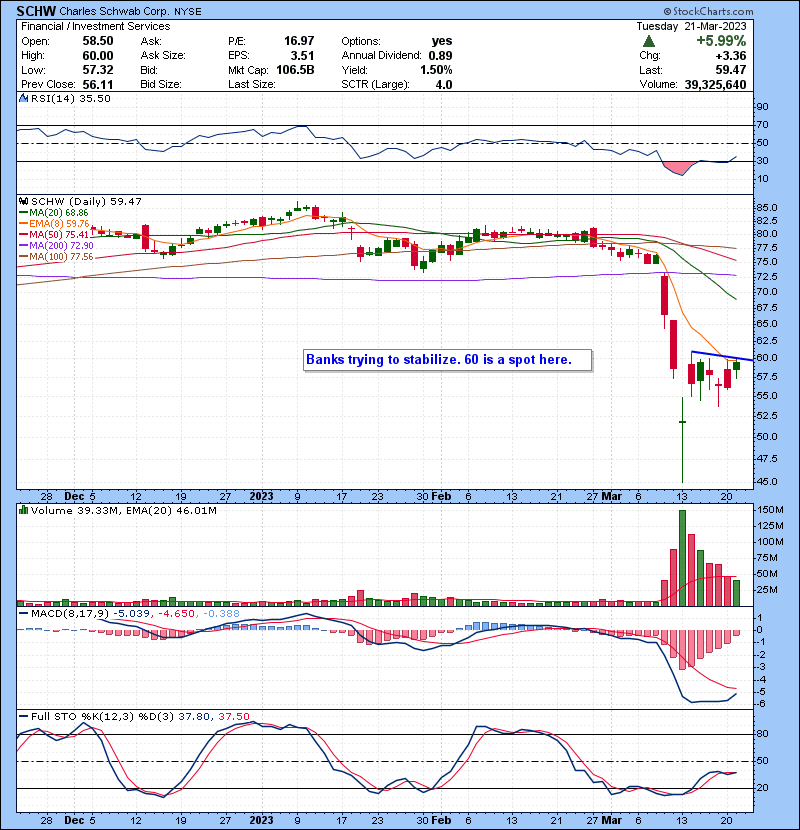The width and height of the screenshot is (800, 830).
Task: Click the 2023 year marker on the price chart date axis
Action: click(261, 497)
